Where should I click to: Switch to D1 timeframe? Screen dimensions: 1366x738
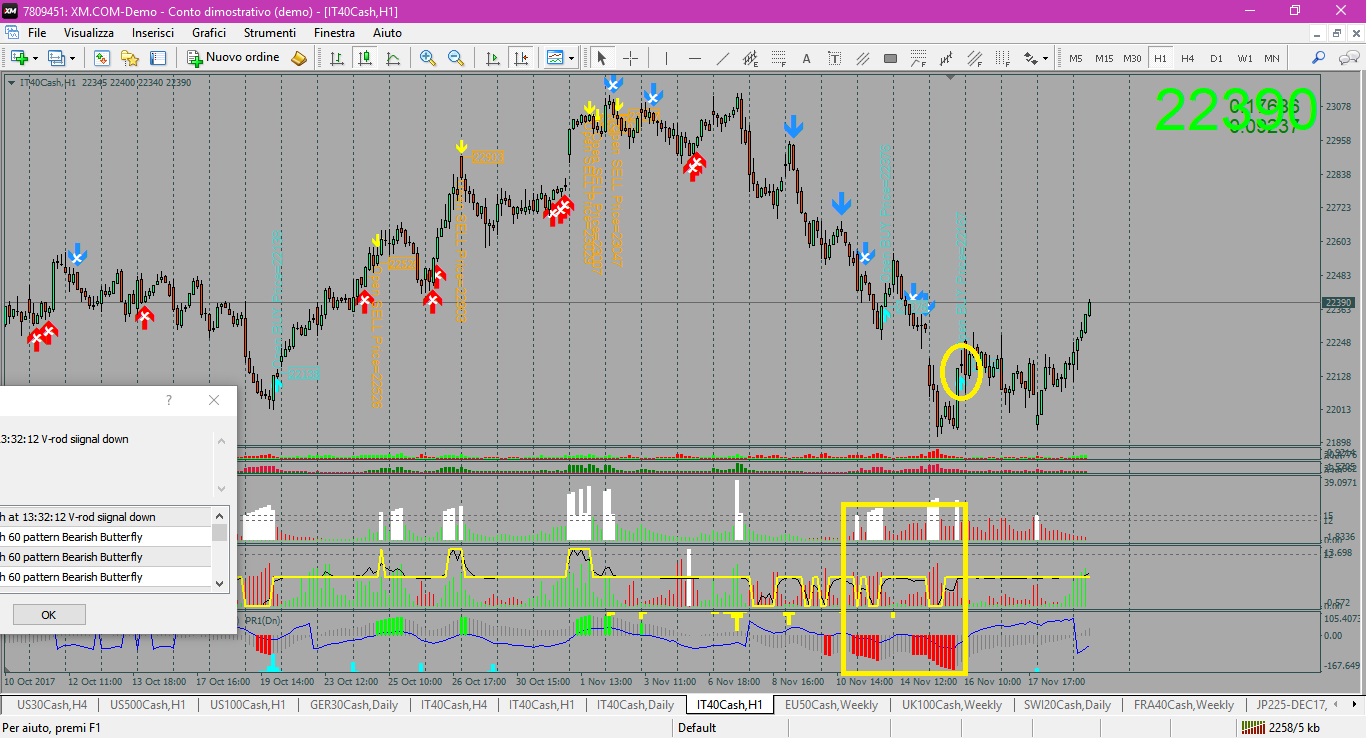tap(1216, 58)
